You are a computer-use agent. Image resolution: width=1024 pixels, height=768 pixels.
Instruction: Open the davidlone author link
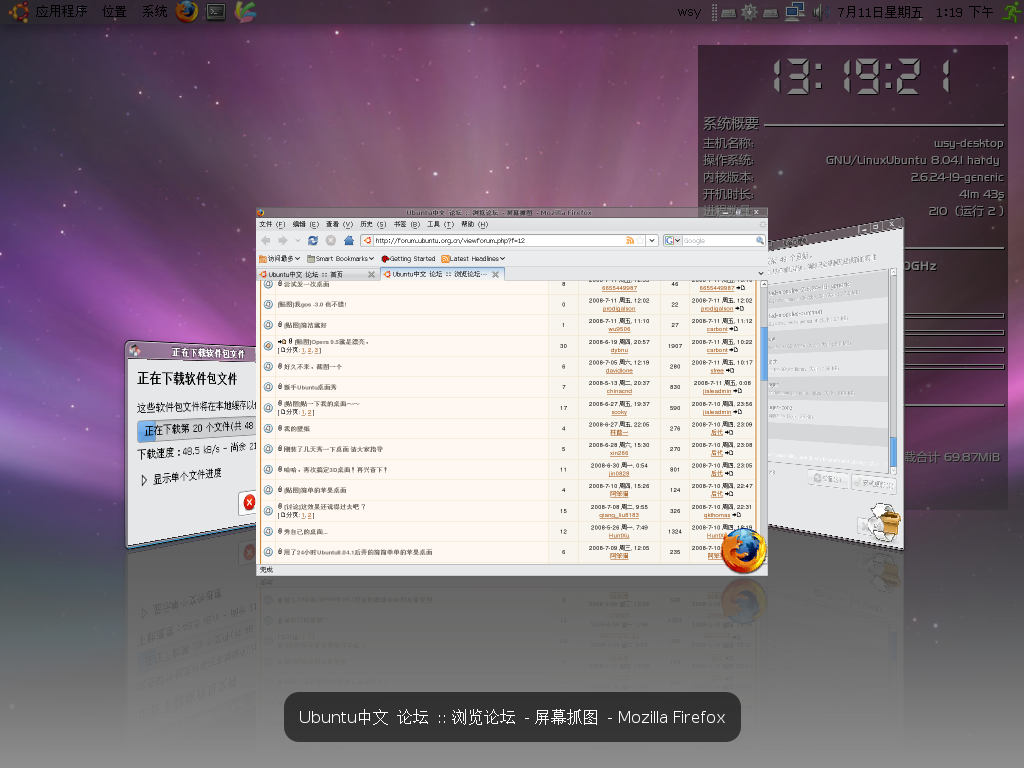(x=618, y=370)
